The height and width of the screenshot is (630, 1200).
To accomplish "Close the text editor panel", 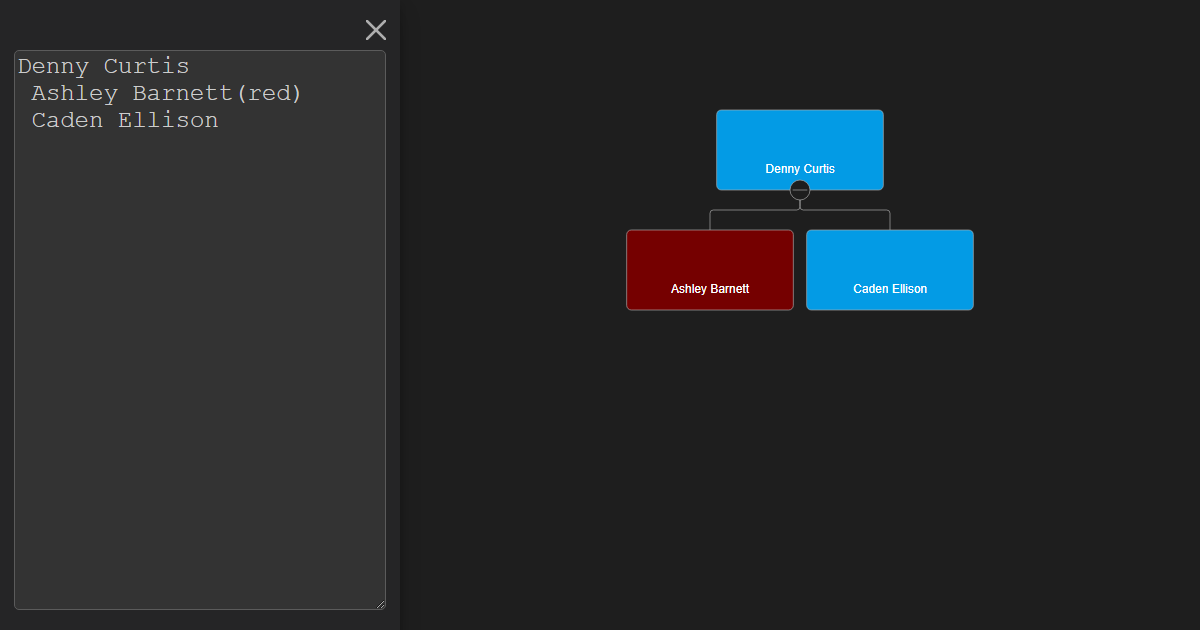I will [x=376, y=30].
